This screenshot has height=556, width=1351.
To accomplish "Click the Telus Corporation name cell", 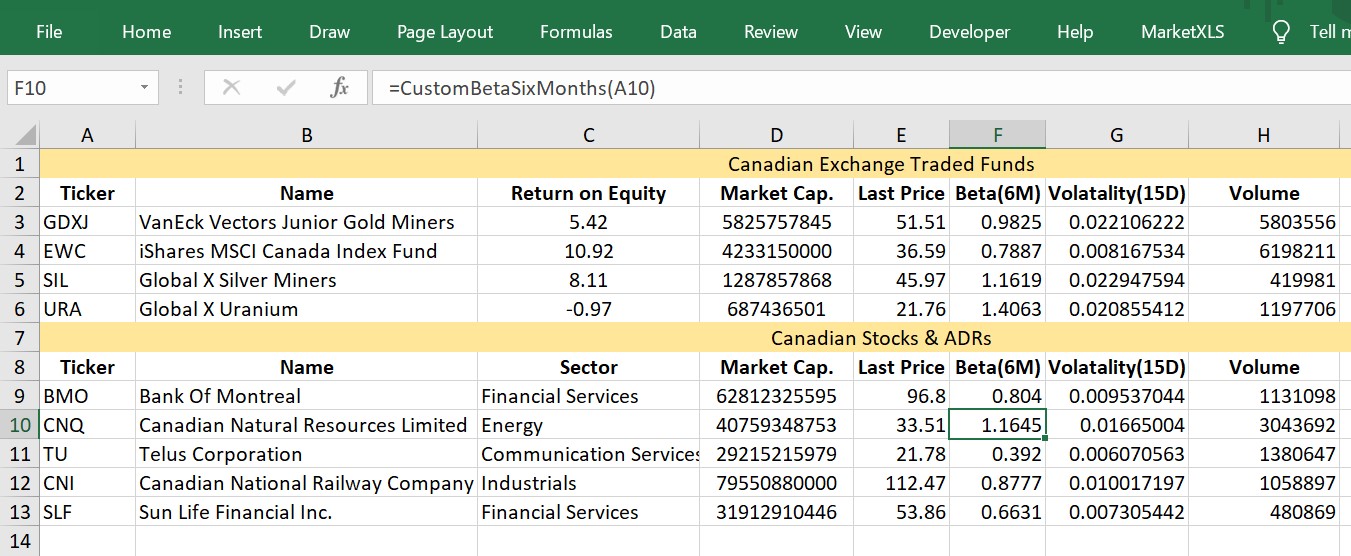I will click(307, 454).
